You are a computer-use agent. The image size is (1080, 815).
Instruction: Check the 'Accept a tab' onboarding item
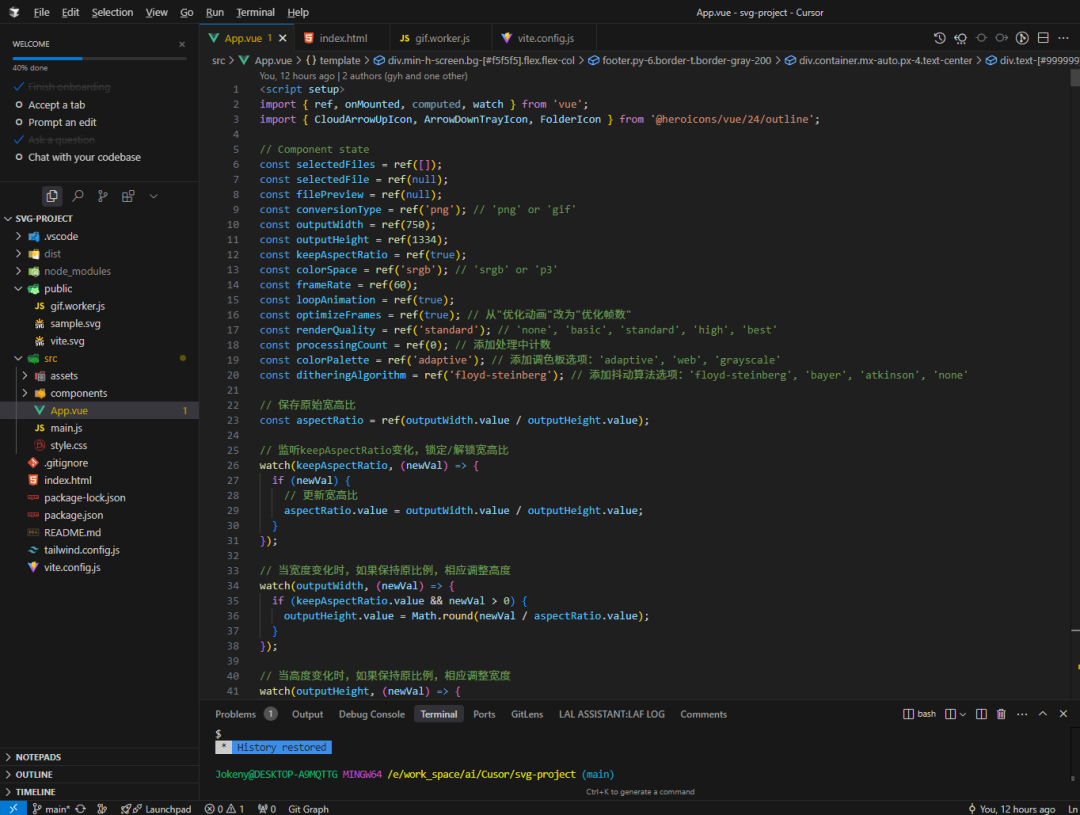56,105
